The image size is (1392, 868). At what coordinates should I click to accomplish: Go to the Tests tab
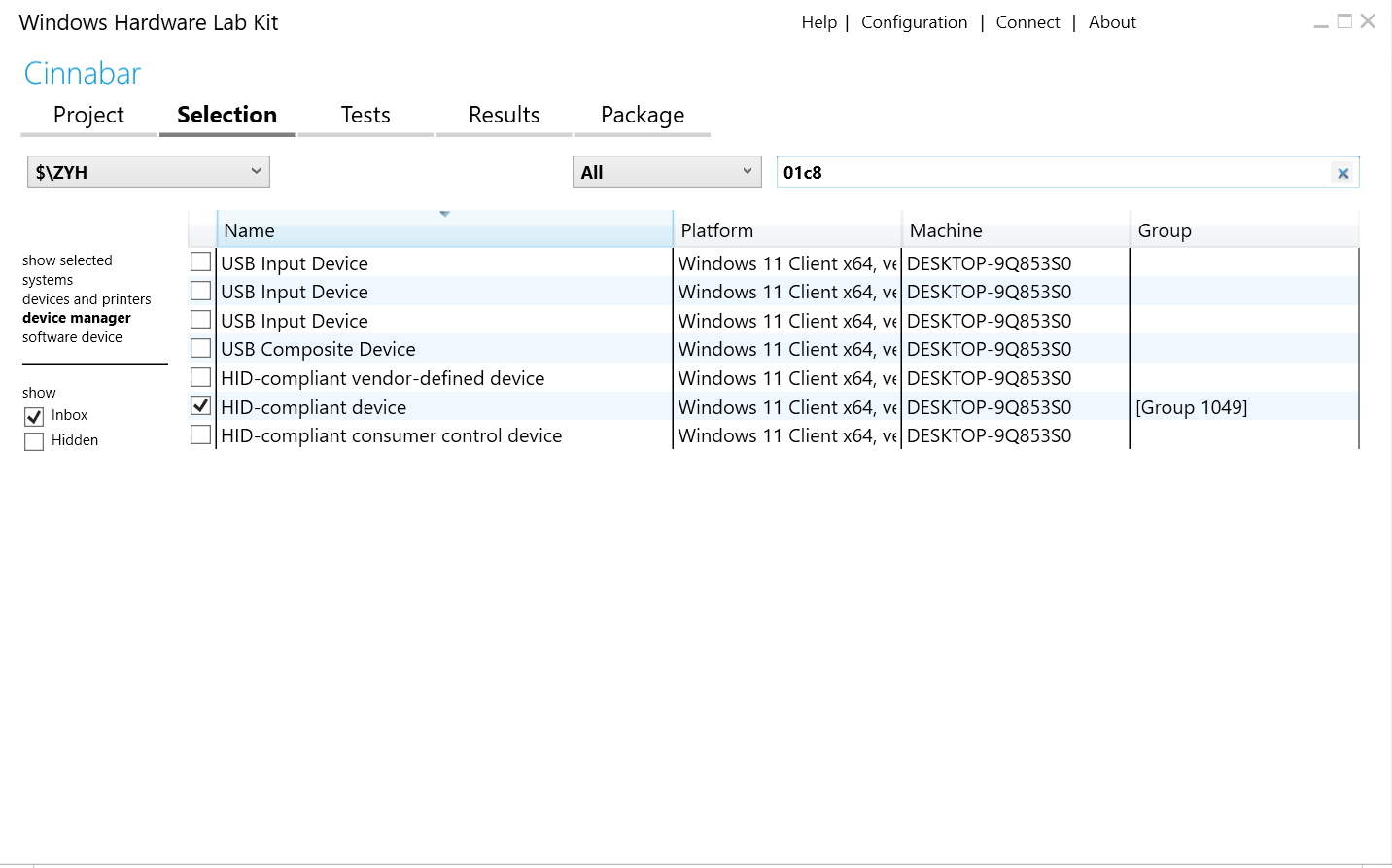pos(365,115)
